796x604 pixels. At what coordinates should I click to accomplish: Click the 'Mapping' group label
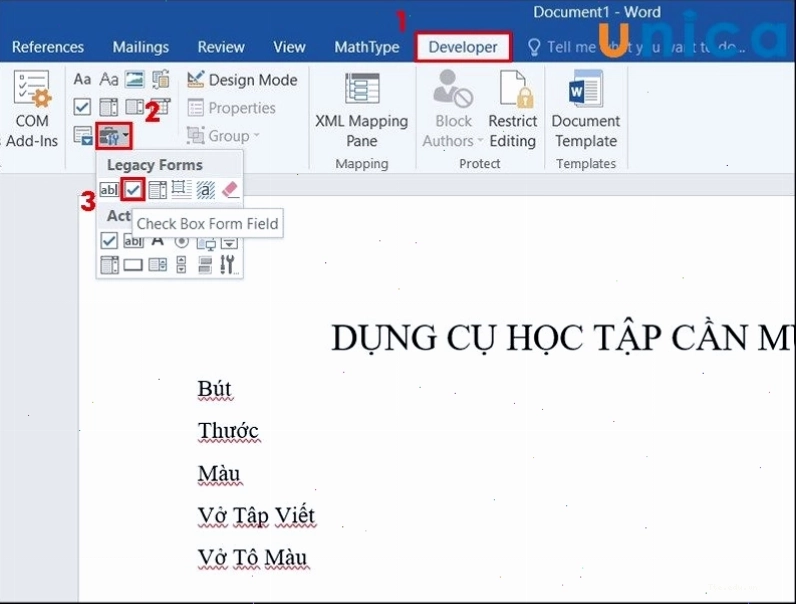pos(361,163)
